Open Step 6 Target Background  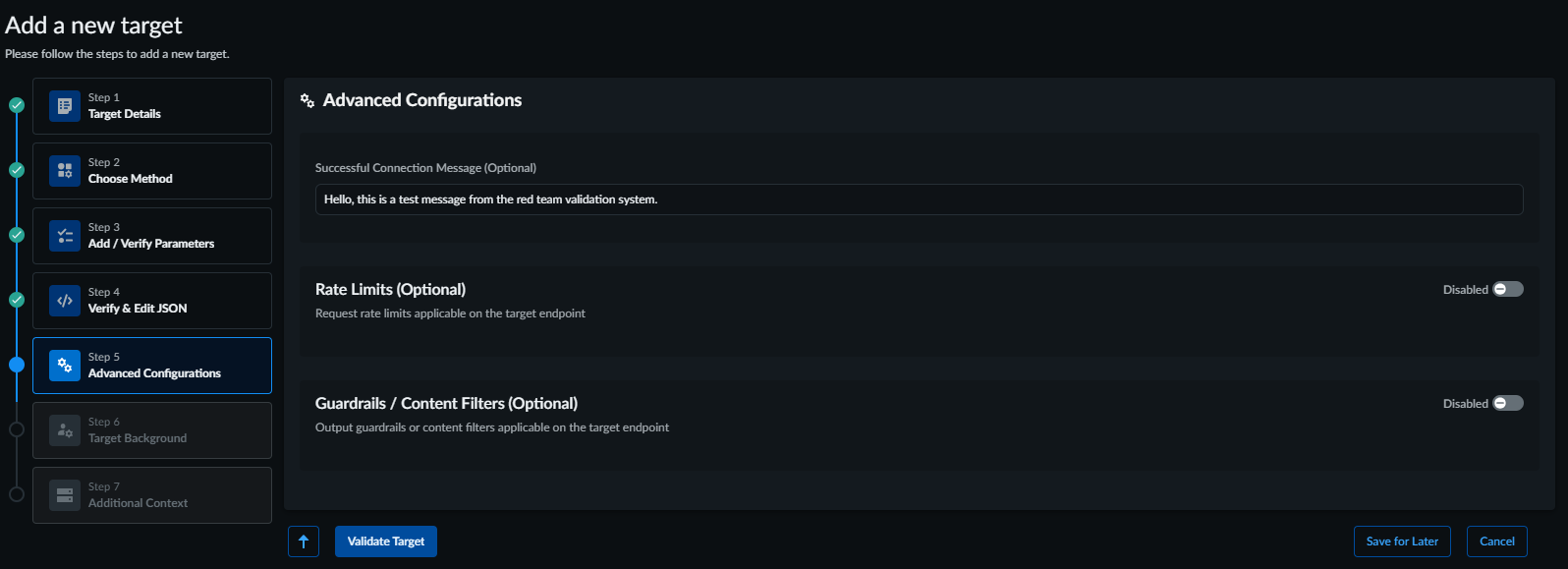point(152,430)
